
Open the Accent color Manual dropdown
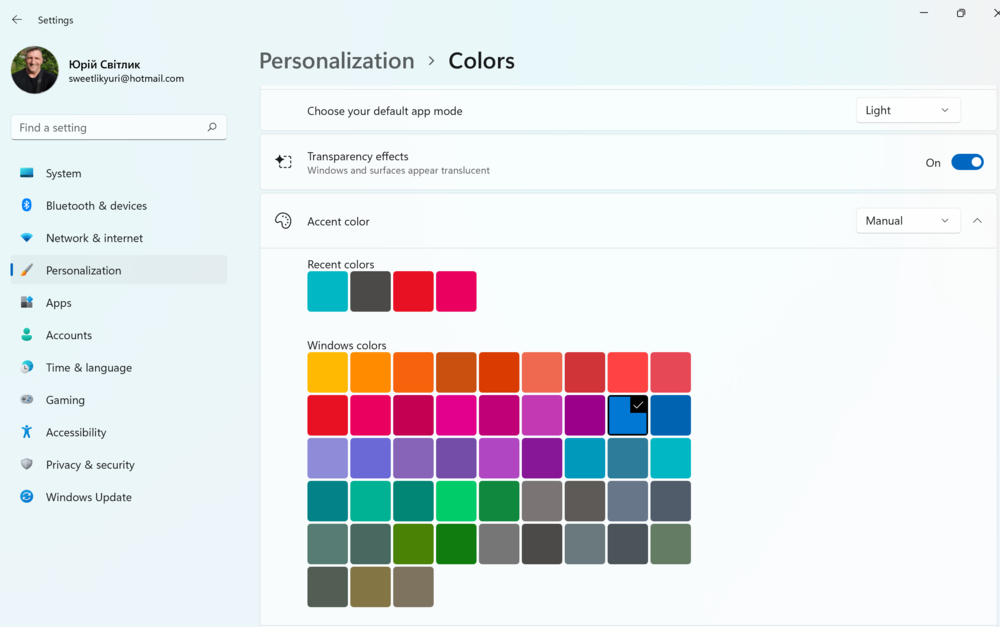908,221
